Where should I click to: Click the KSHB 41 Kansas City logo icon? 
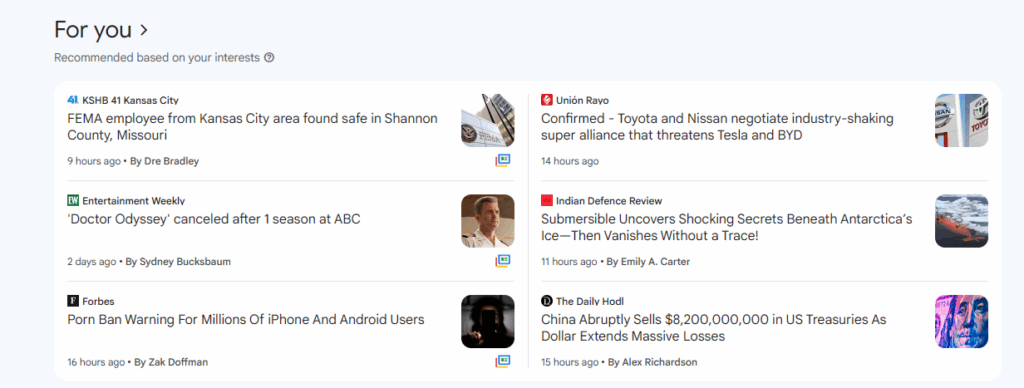point(73,100)
